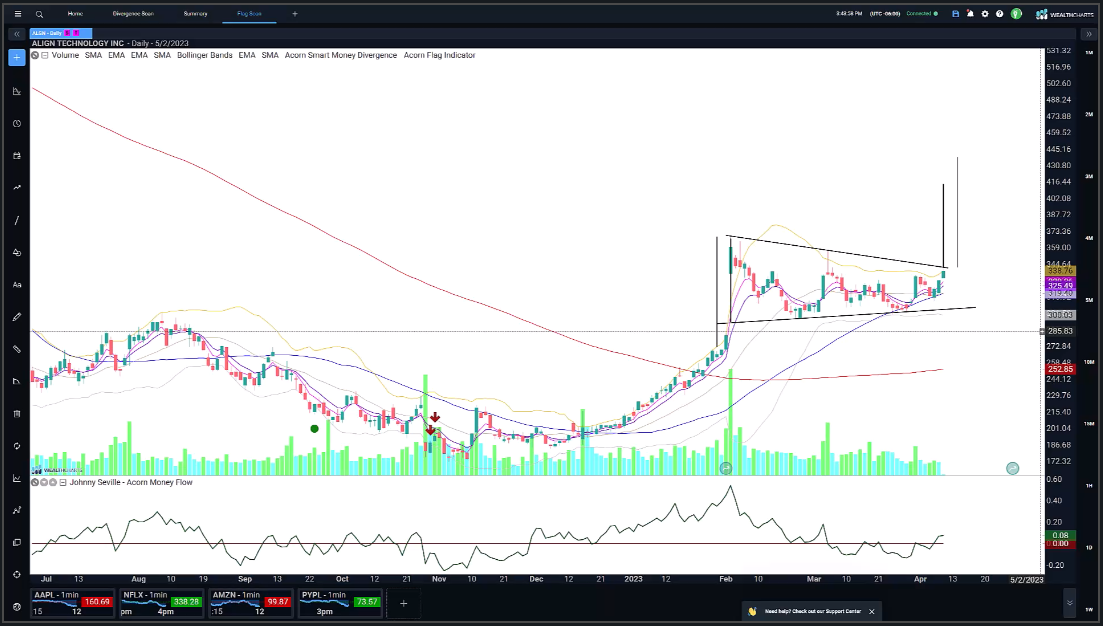
Task: Open the NFLX 1min mini chart
Action: coord(162,603)
